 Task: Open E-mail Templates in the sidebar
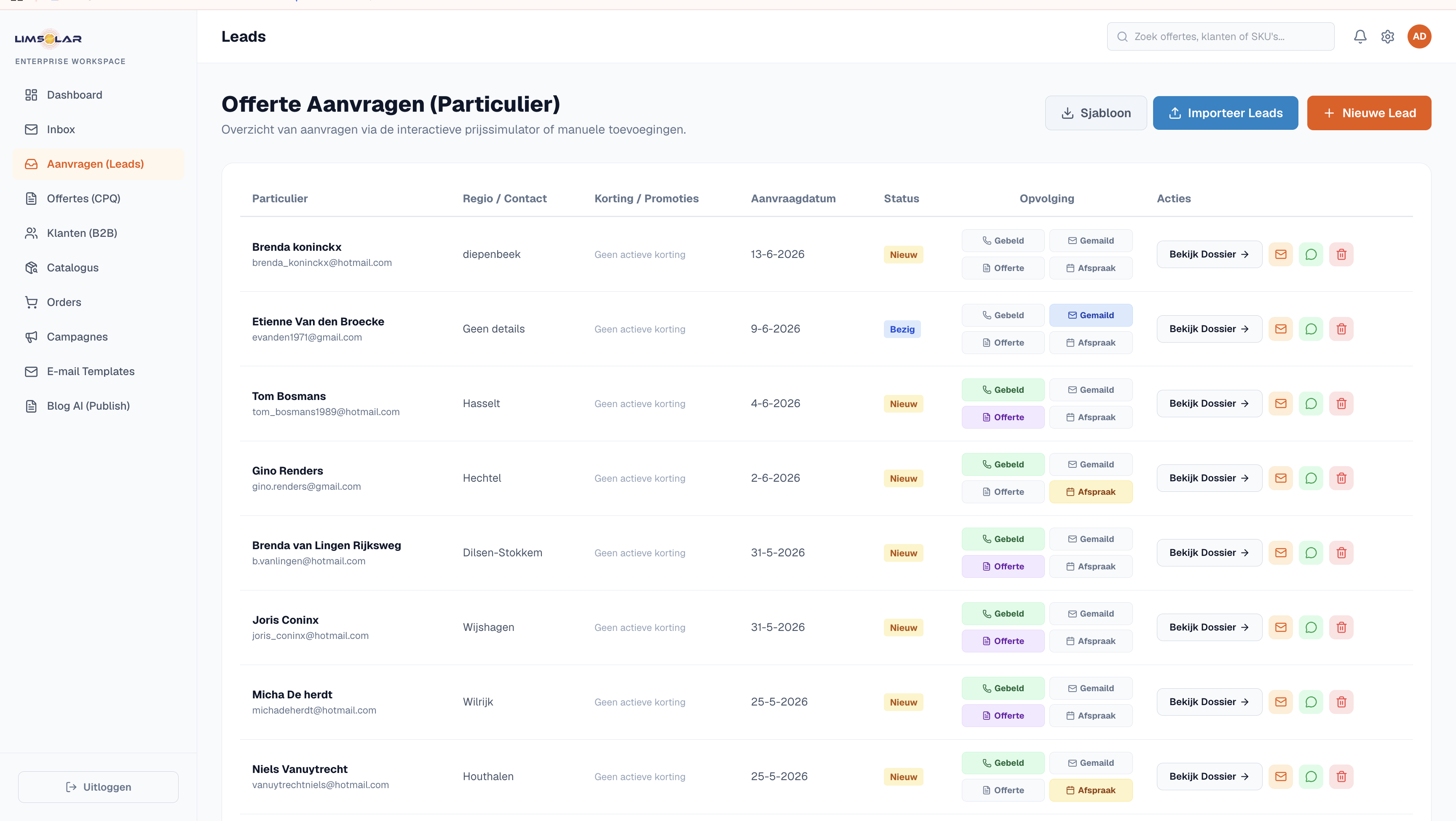pos(98,371)
